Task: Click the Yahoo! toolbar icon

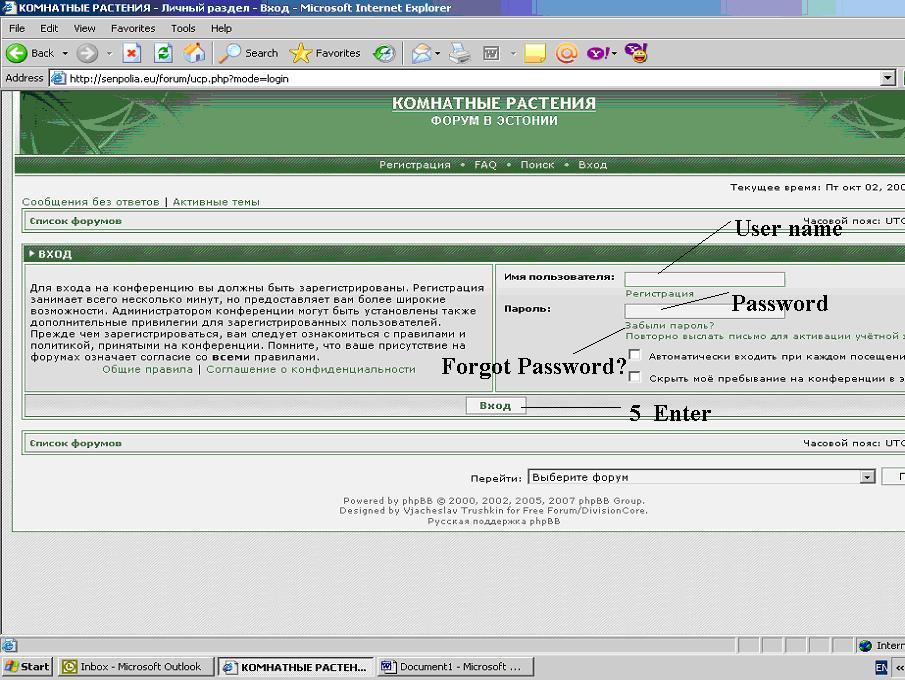Action: tap(599, 53)
